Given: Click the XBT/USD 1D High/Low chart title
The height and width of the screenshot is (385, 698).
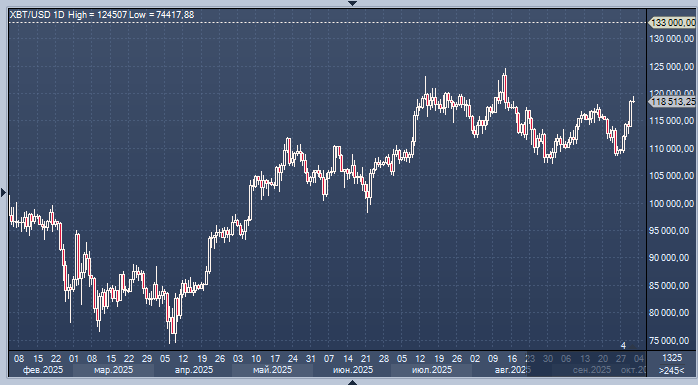Looking at the screenshot, I should [102, 15].
